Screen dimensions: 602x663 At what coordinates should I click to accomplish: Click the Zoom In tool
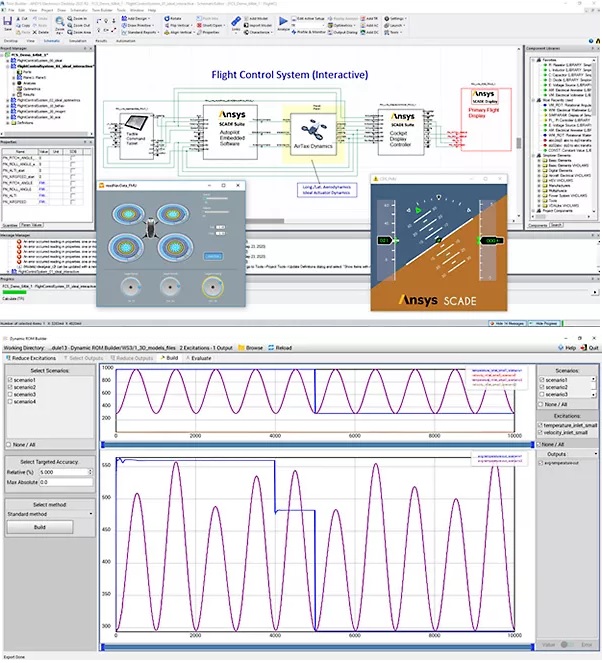click(x=77, y=19)
